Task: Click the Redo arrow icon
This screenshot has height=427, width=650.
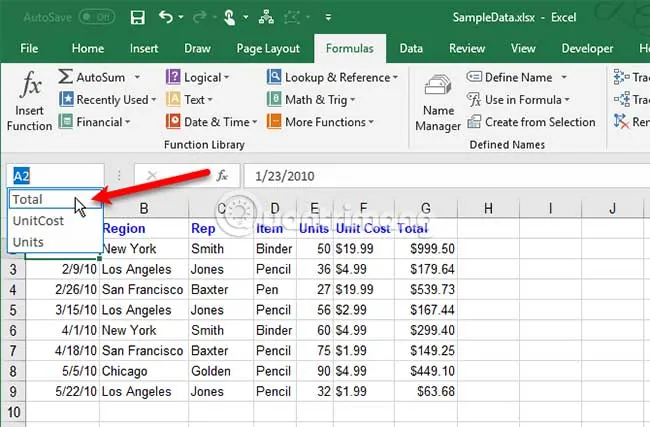Action: (x=200, y=17)
